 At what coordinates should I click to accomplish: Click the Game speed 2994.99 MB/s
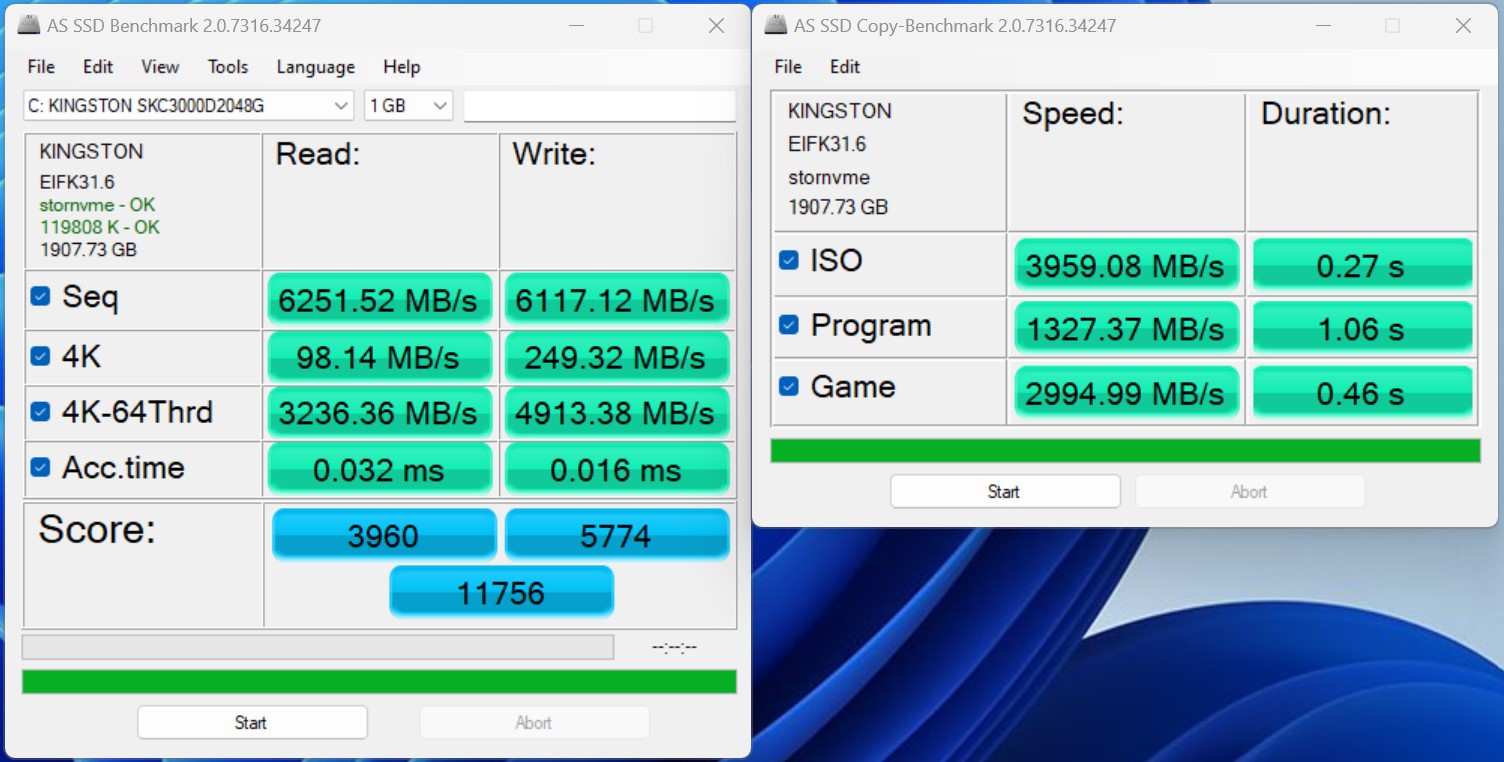pyautogui.click(x=1126, y=392)
